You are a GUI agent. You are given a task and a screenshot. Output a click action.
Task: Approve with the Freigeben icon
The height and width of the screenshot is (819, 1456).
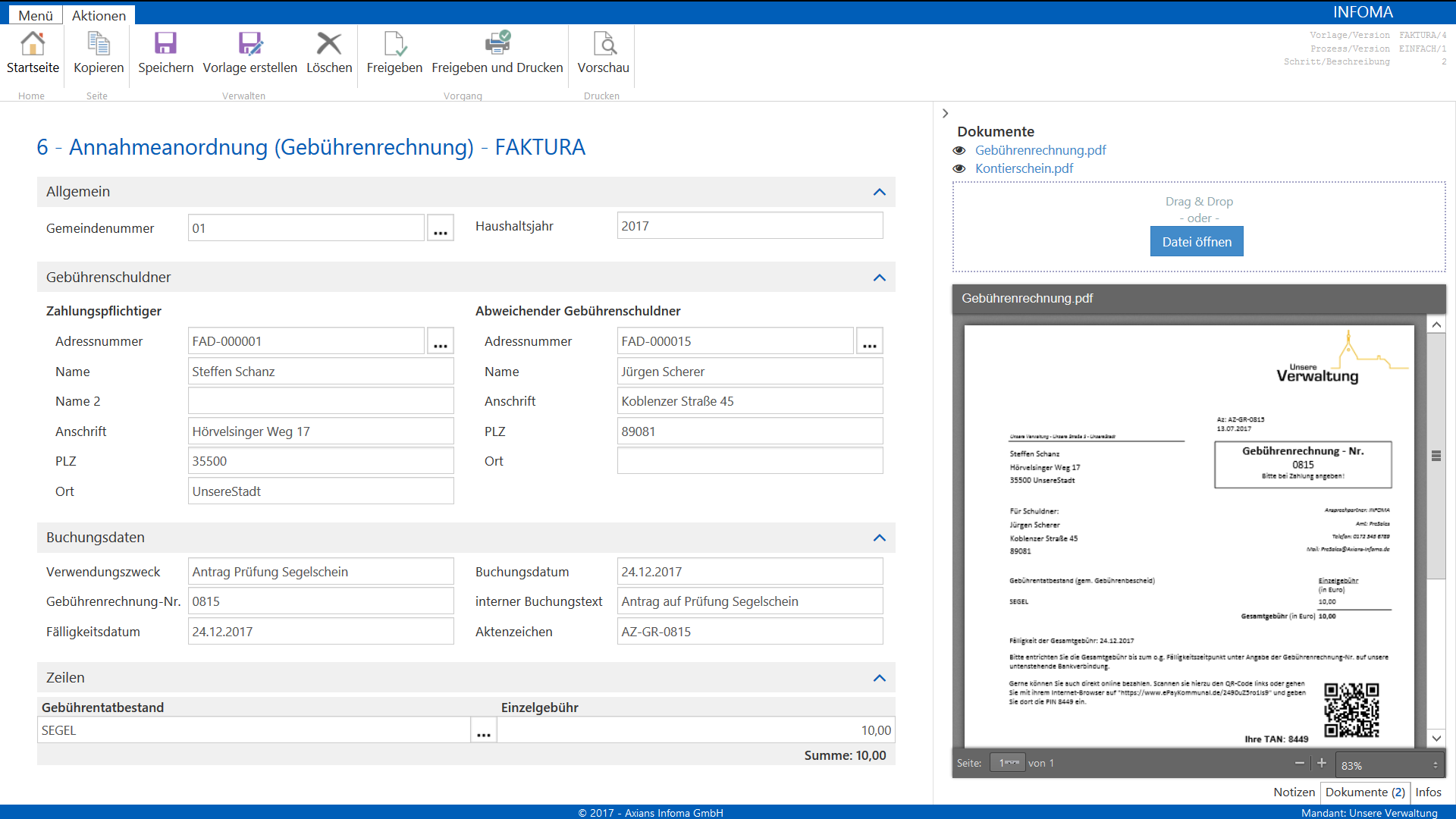pos(394,44)
